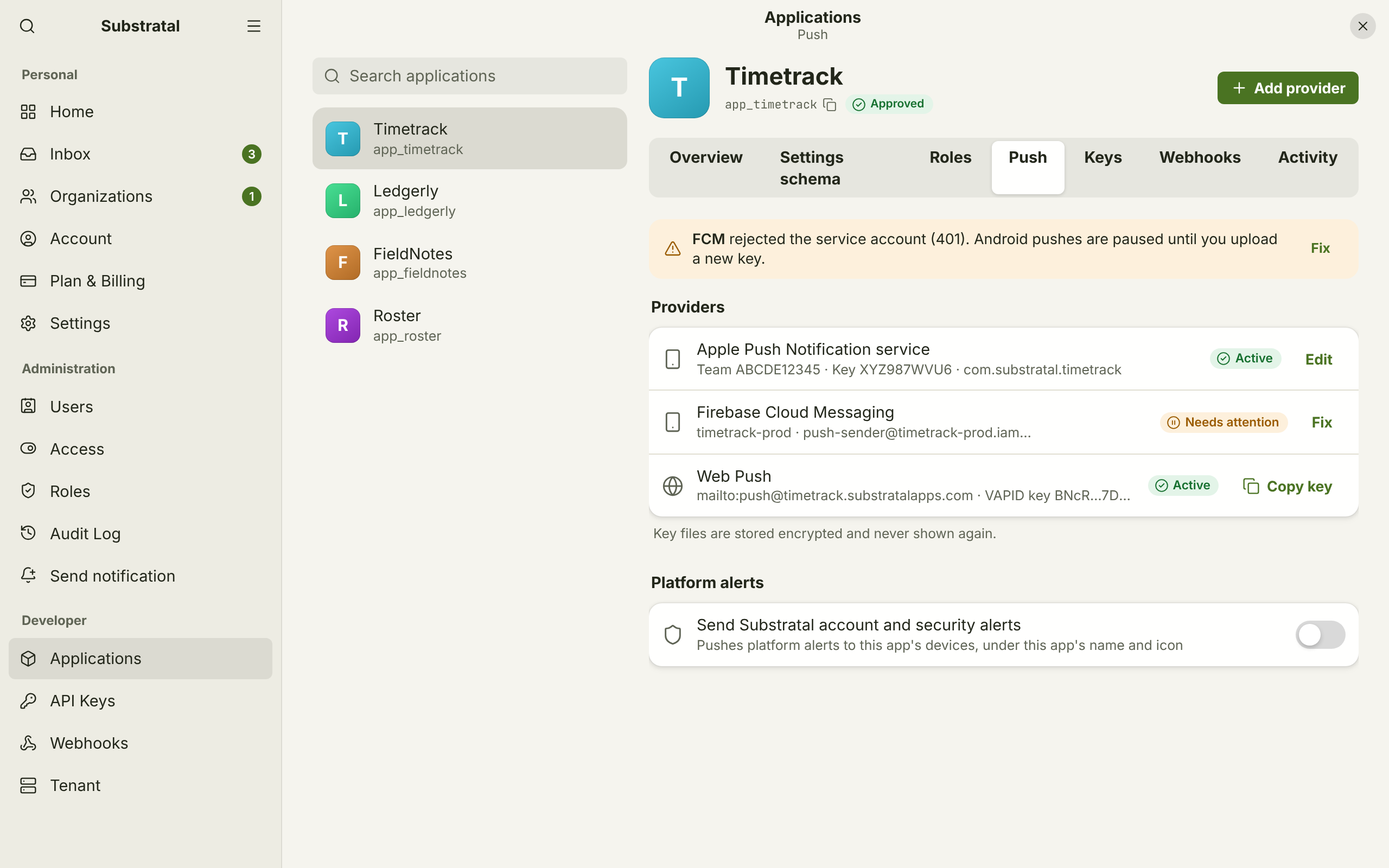Switch to the Settings schema tab

tap(836, 168)
